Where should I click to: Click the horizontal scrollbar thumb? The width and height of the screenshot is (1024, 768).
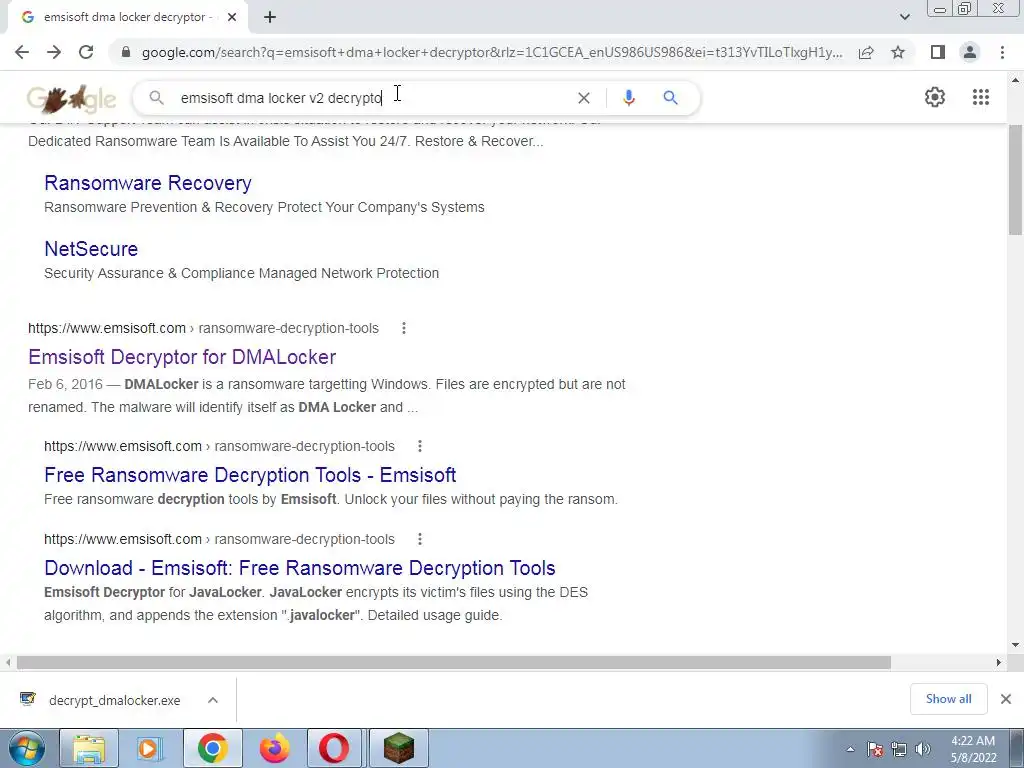(454, 663)
